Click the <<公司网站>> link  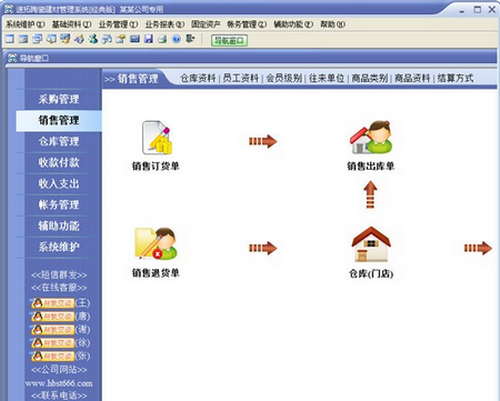pyautogui.click(x=59, y=370)
